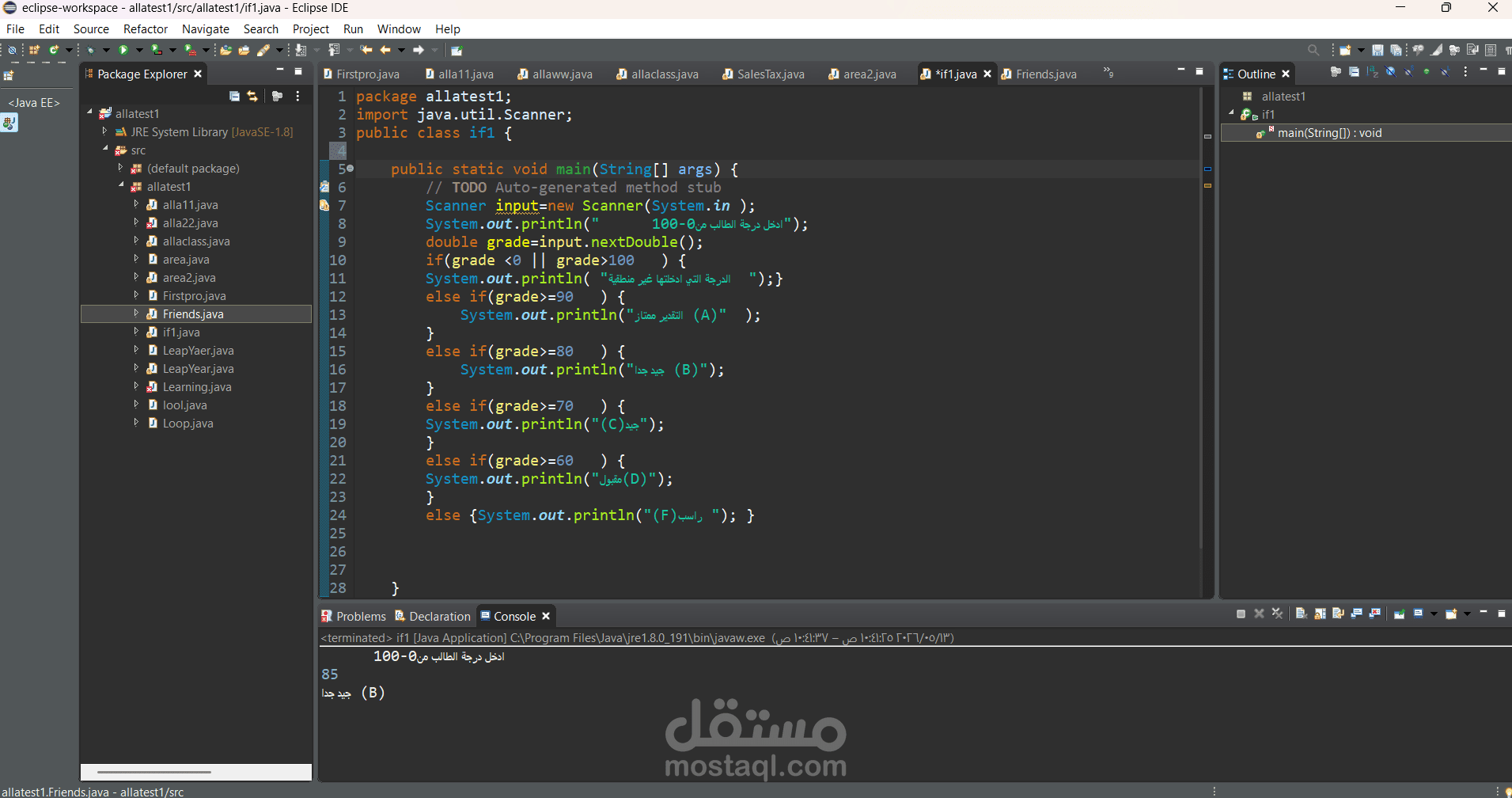1512x798 pixels.
Task: Click the Debug bug icon
Action: pos(90,50)
